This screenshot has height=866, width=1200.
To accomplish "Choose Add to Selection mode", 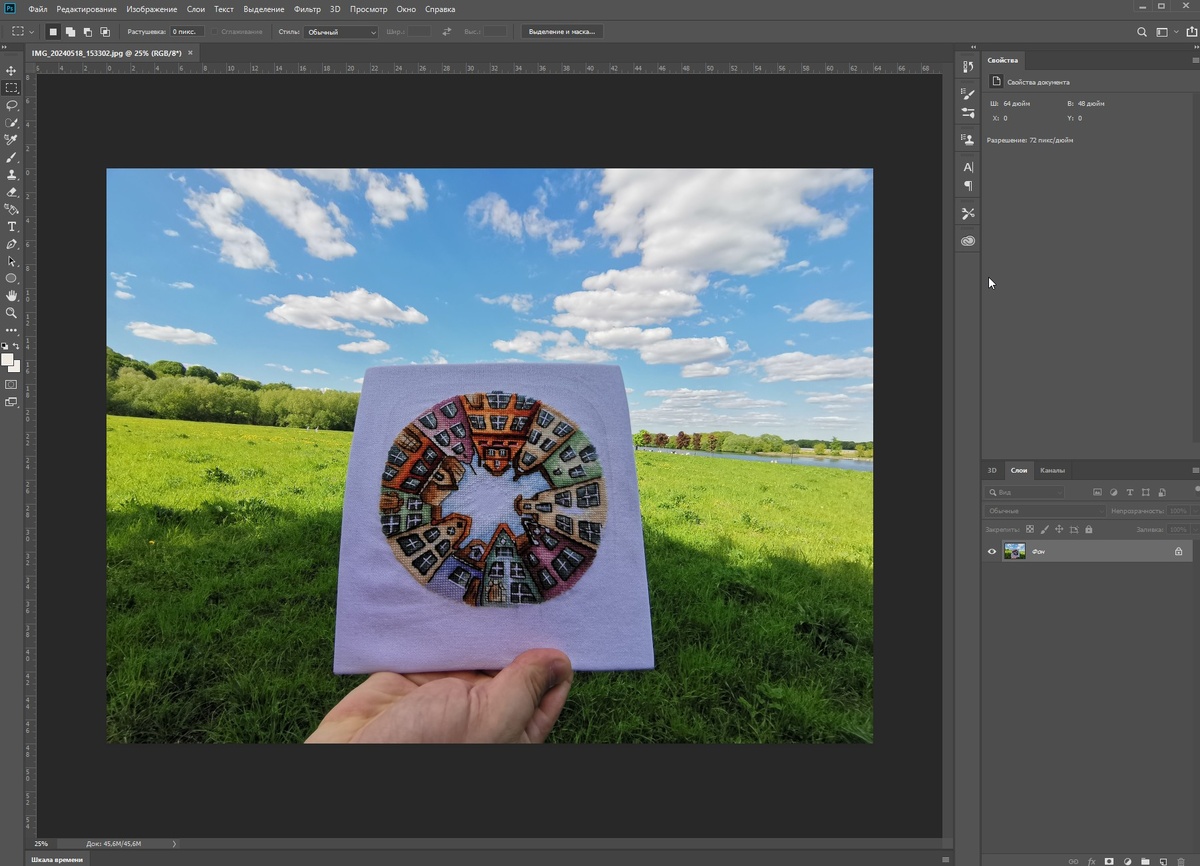I will pos(70,32).
